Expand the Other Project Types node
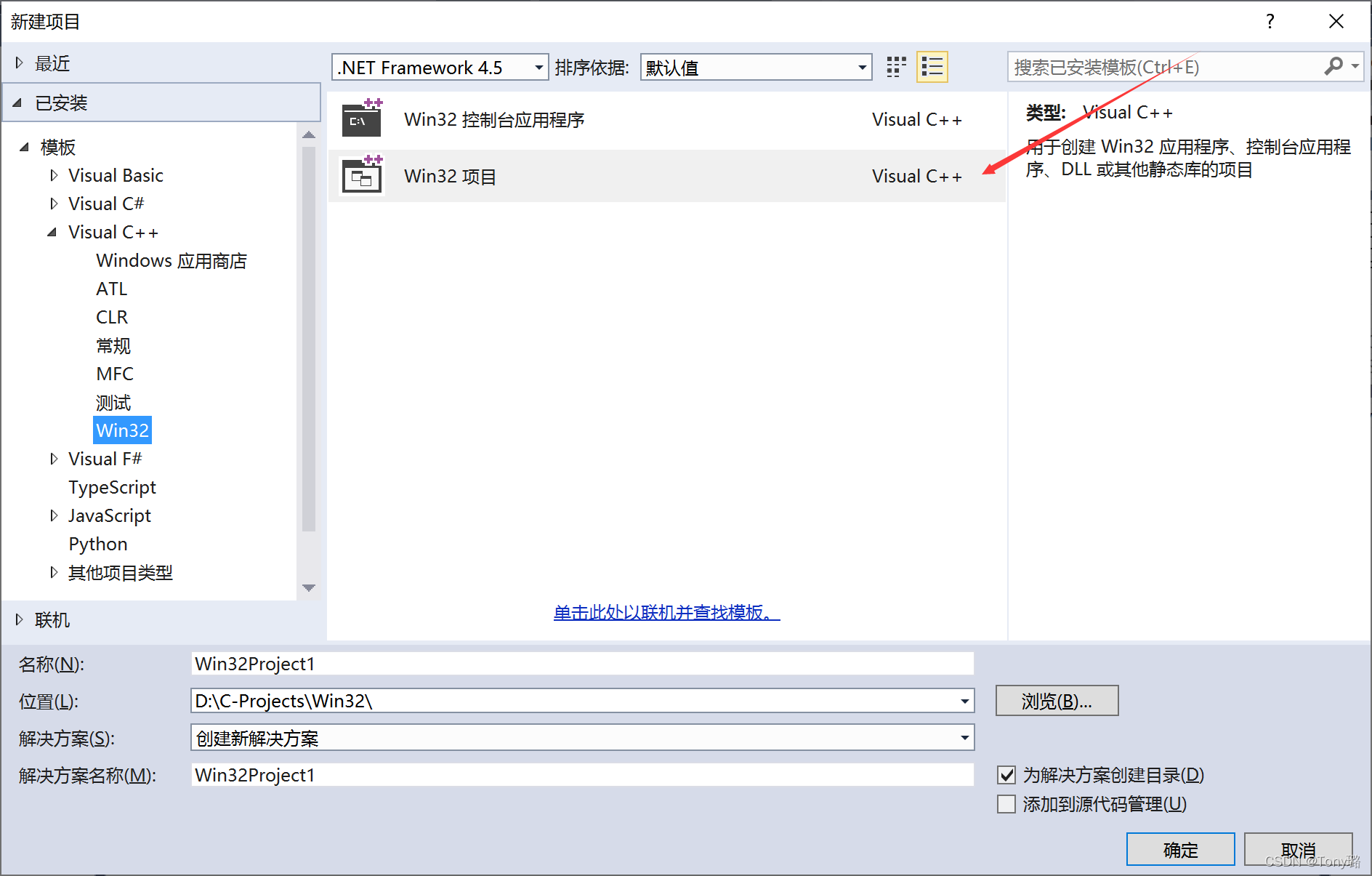Screen dimensions: 1372x876 (54, 572)
